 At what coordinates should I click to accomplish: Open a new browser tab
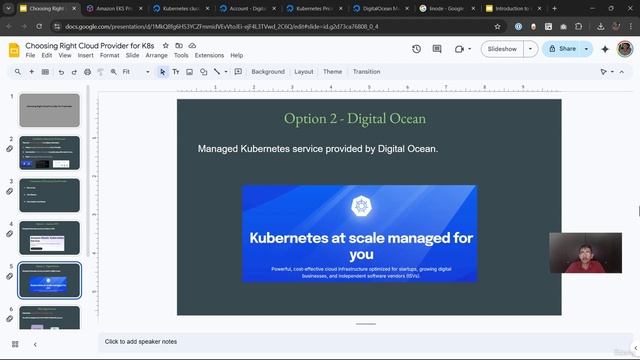pyautogui.click(x=554, y=8)
